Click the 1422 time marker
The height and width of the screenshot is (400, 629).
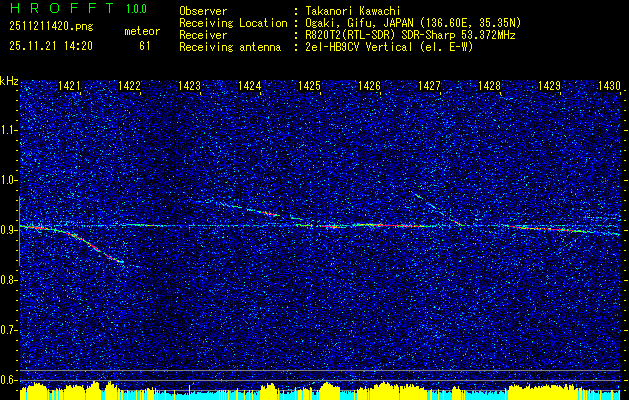tap(130, 85)
